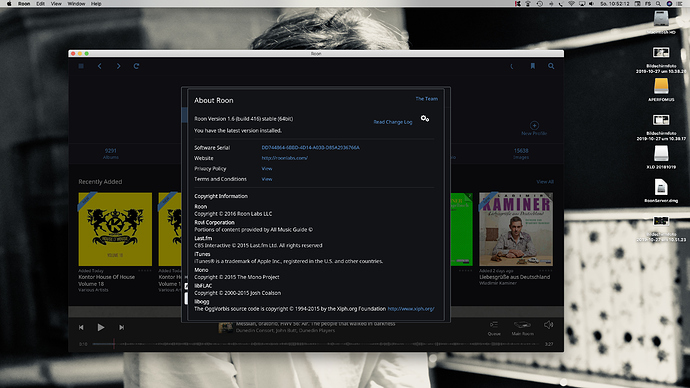690x388 pixels.
Task: Open Read Change Log link
Action: (x=393, y=122)
